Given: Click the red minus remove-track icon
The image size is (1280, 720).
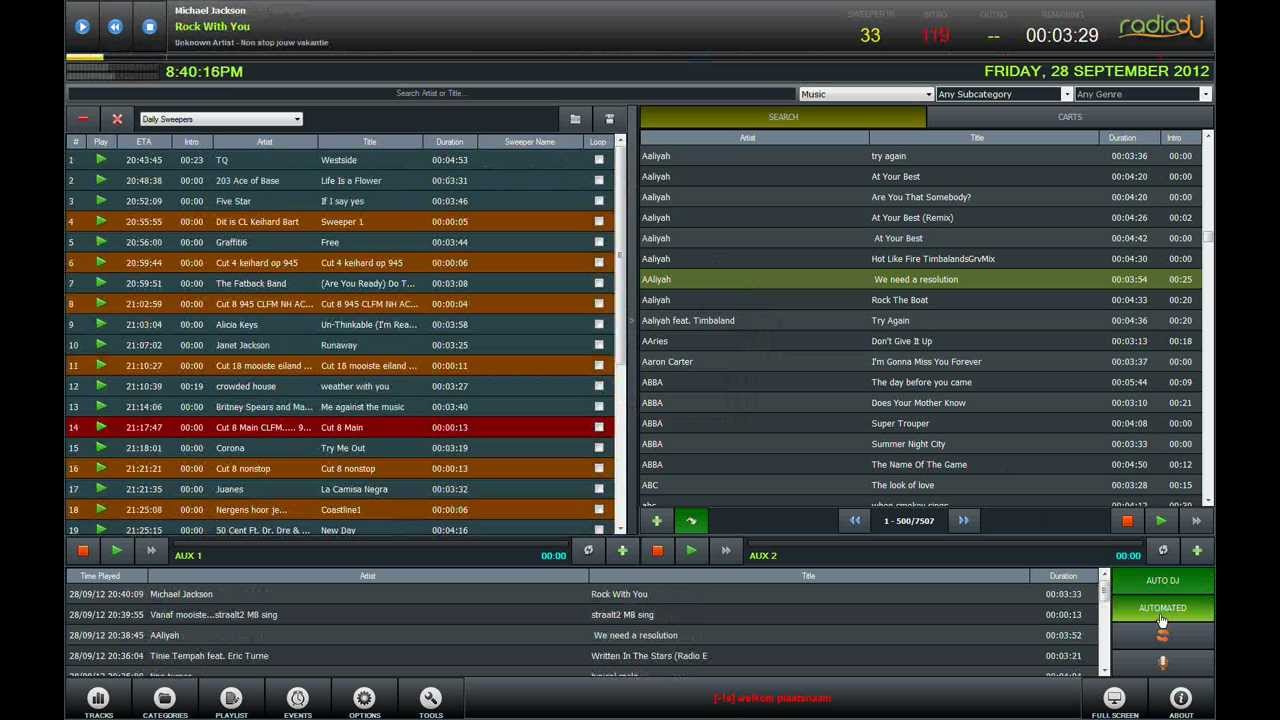Looking at the screenshot, I should 83,119.
